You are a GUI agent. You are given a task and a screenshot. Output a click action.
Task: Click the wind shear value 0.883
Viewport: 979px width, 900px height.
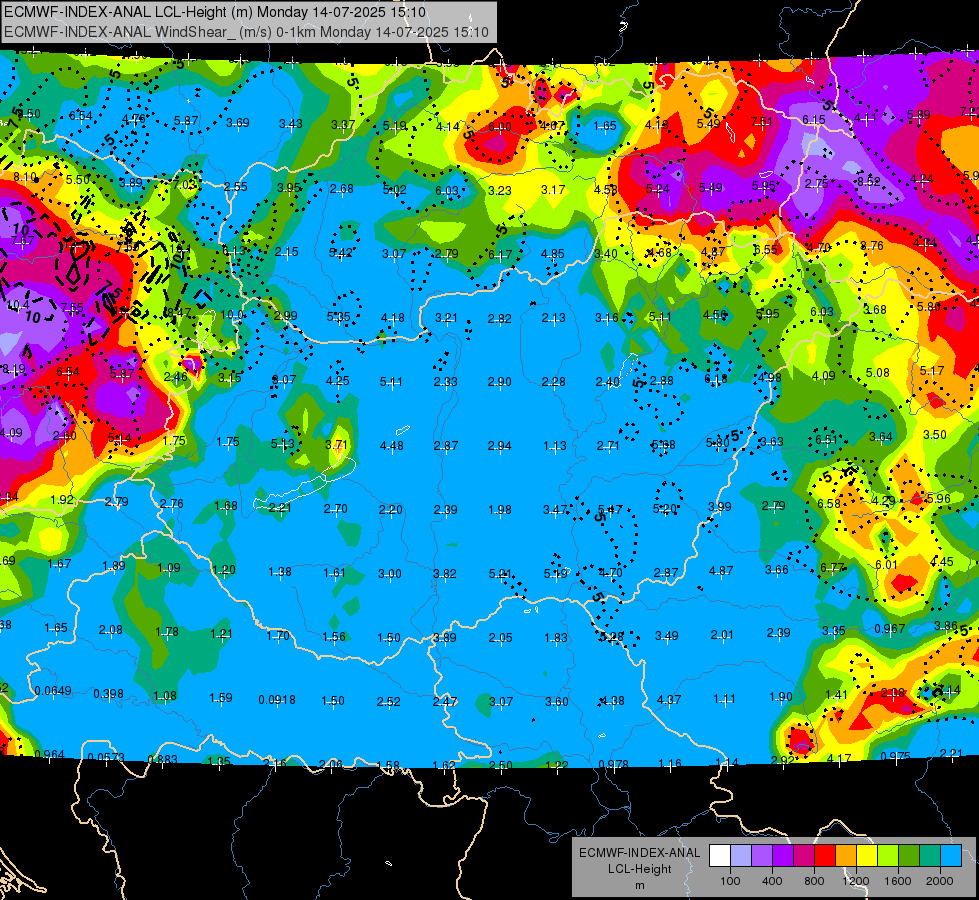click(x=162, y=759)
